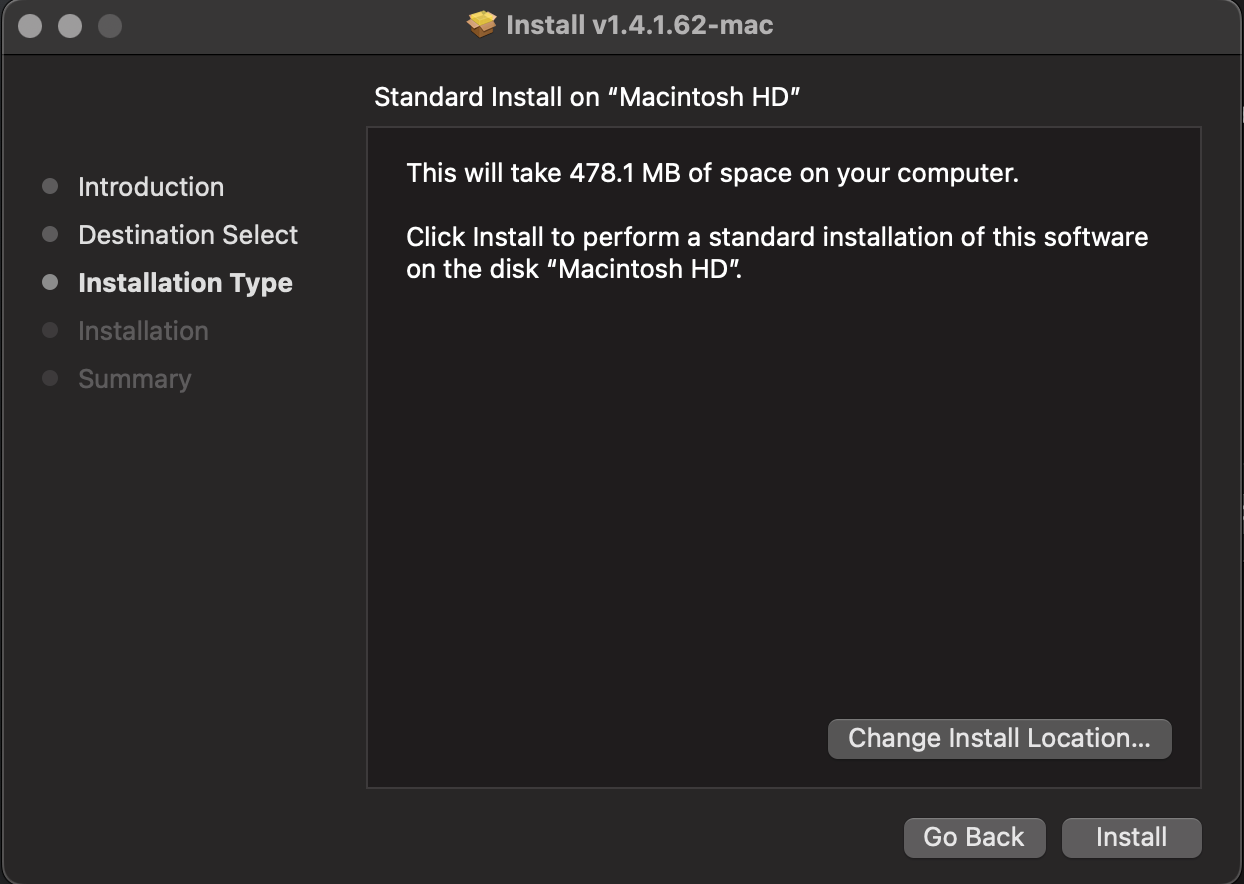Minimize the installer with the yellow button
The image size is (1244, 884).
pos(70,26)
